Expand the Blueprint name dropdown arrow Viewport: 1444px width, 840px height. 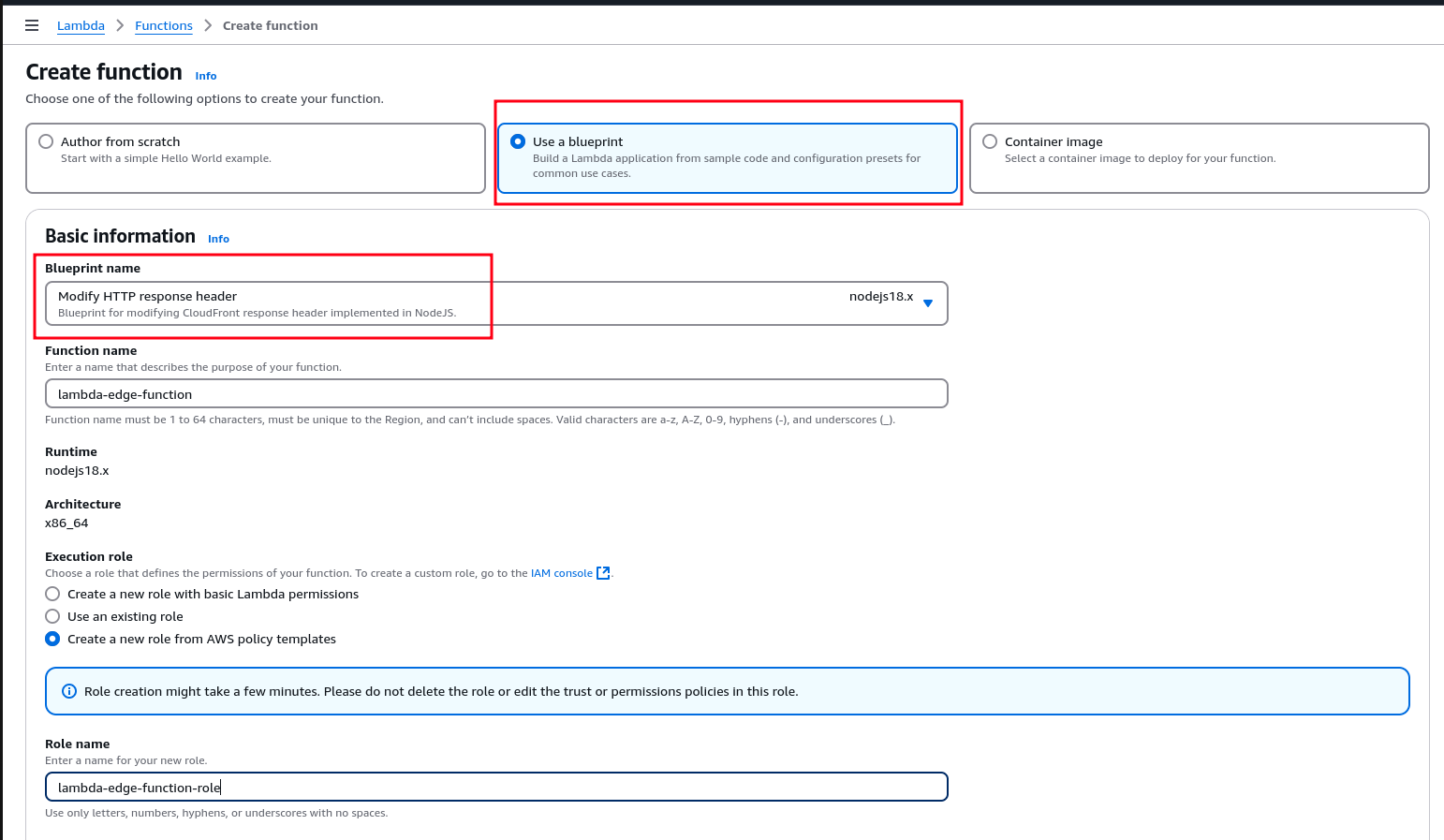pos(928,303)
